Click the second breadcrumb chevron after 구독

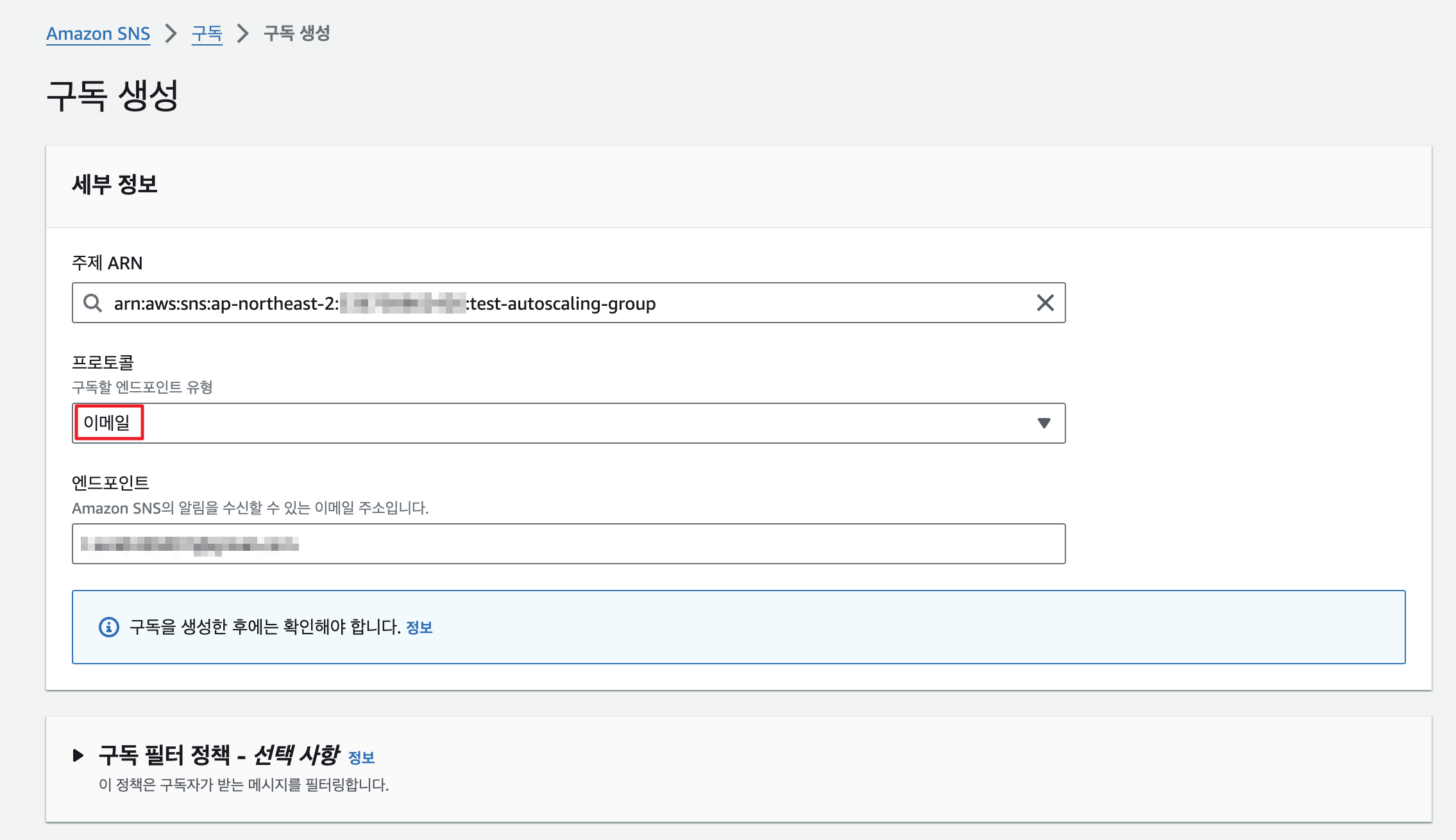tap(242, 33)
